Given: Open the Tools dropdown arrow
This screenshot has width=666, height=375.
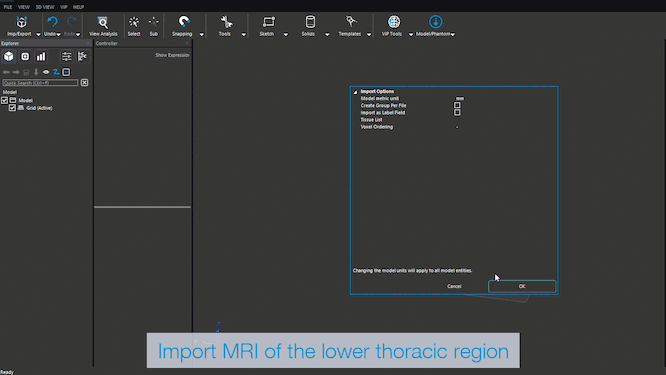Looking at the screenshot, I should click(x=244, y=34).
